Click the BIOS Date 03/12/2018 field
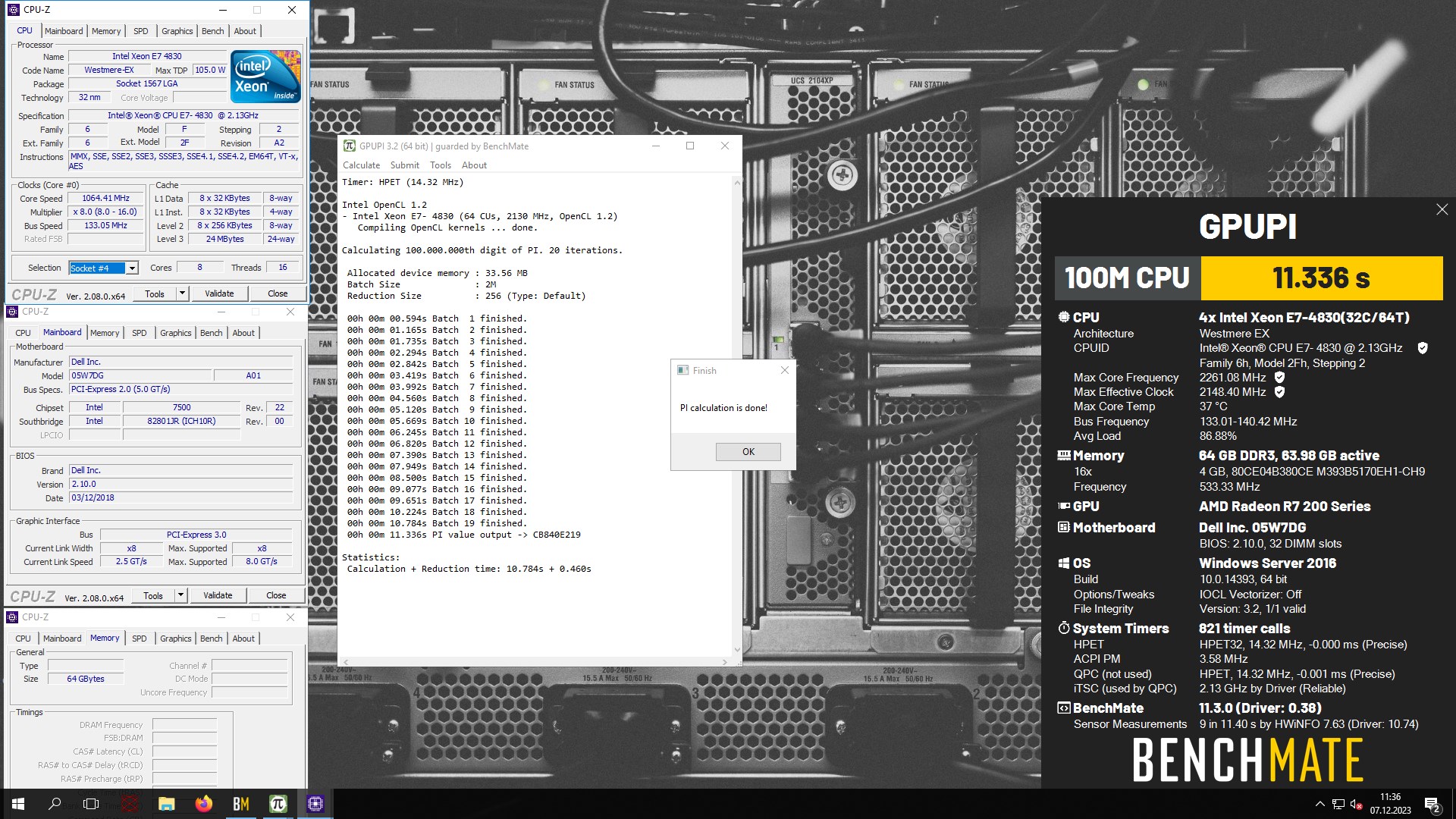Viewport: 1456px width, 819px height. (180, 498)
